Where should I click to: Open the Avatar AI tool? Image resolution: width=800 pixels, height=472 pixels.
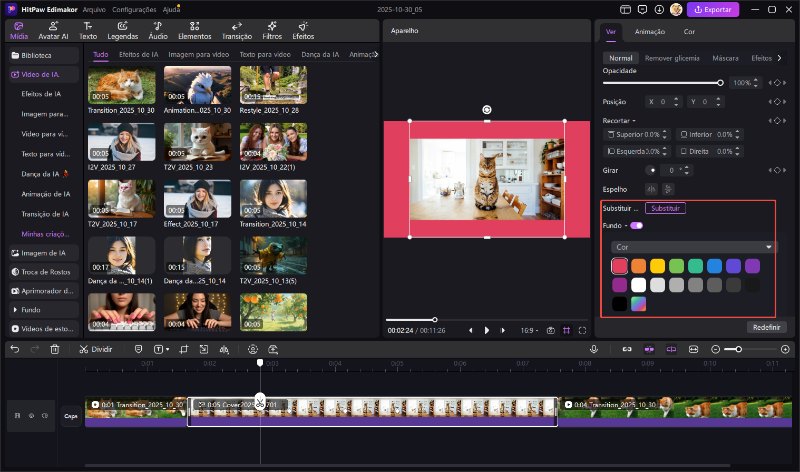[53, 31]
